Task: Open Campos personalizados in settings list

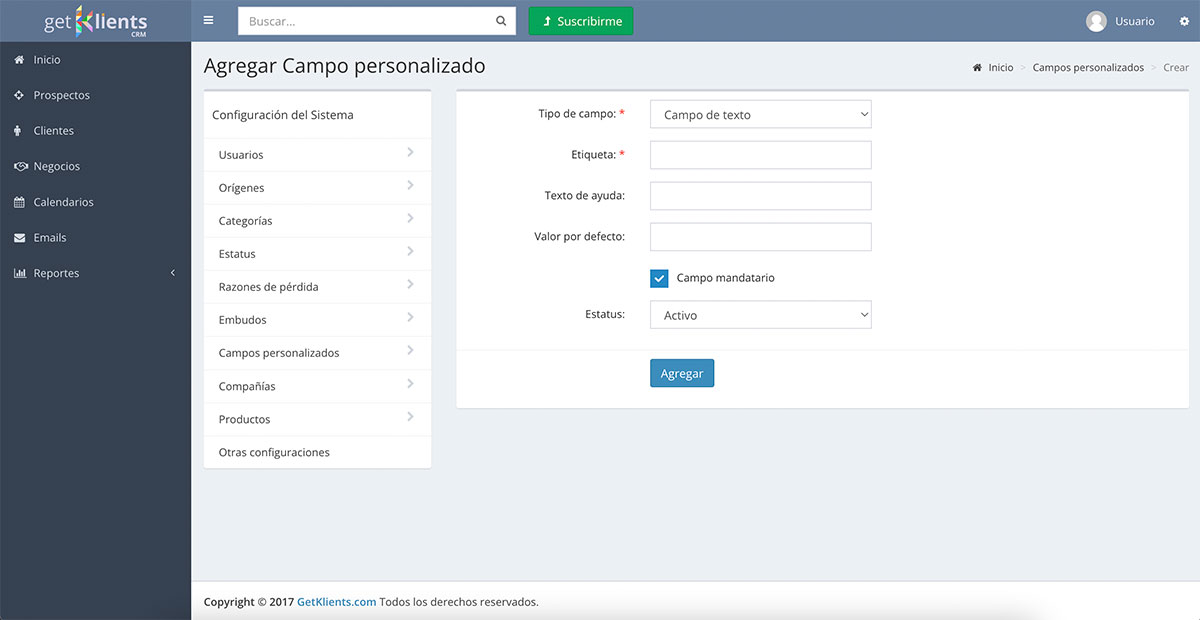Action: coord(279,353)
